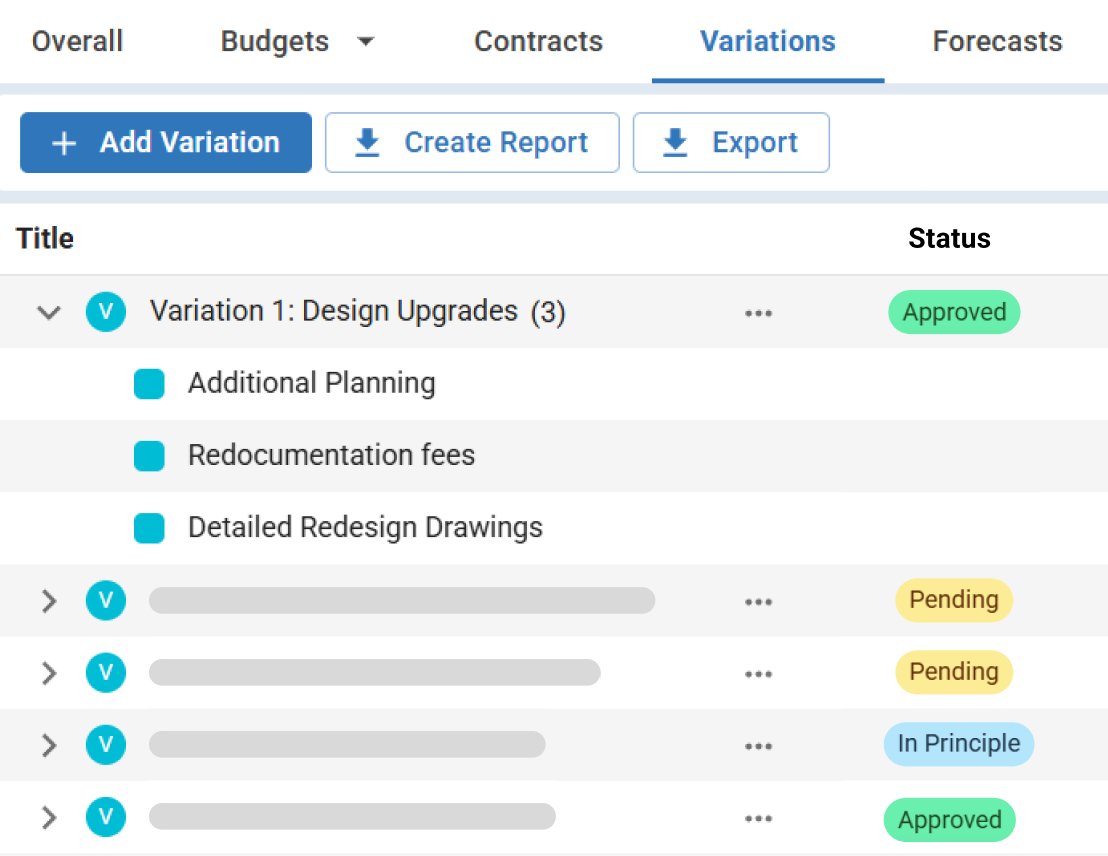
Task: Click the Approved status badge for Variation 1
Action: (953, 312)
